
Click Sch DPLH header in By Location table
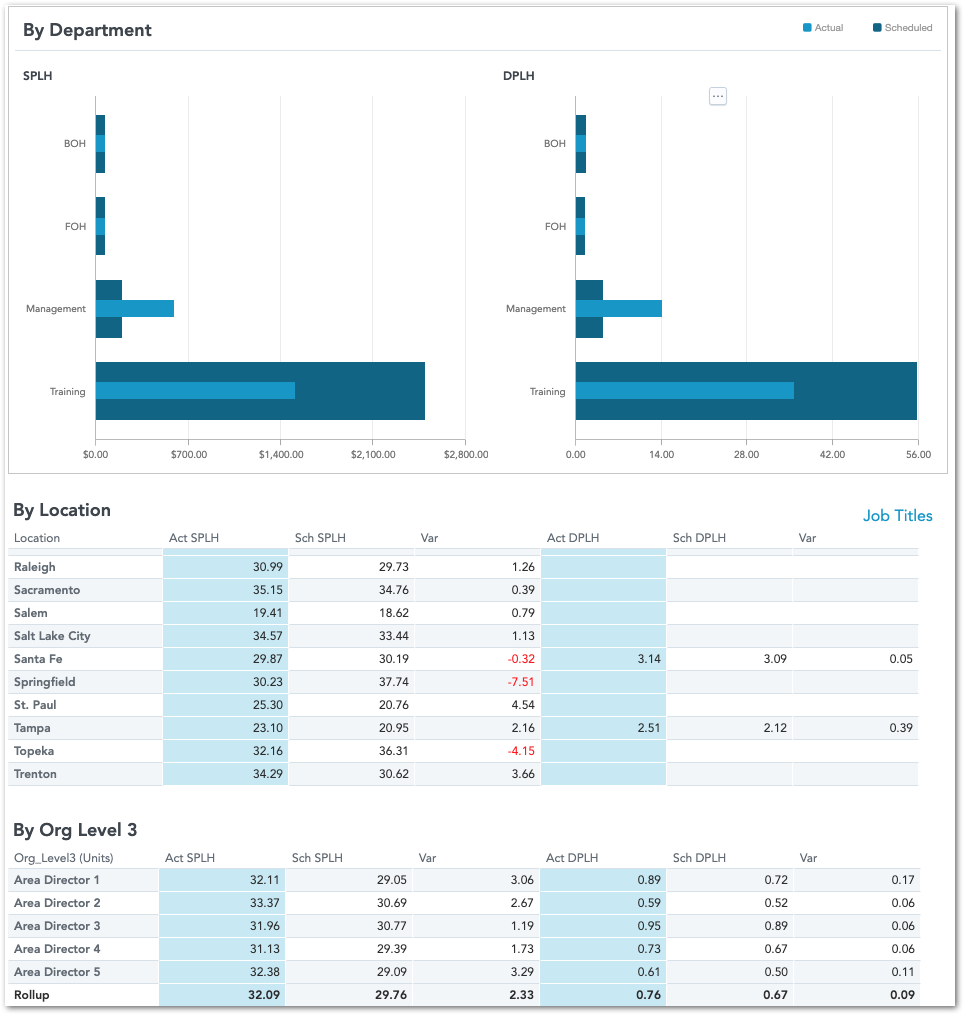pos(701,538)
